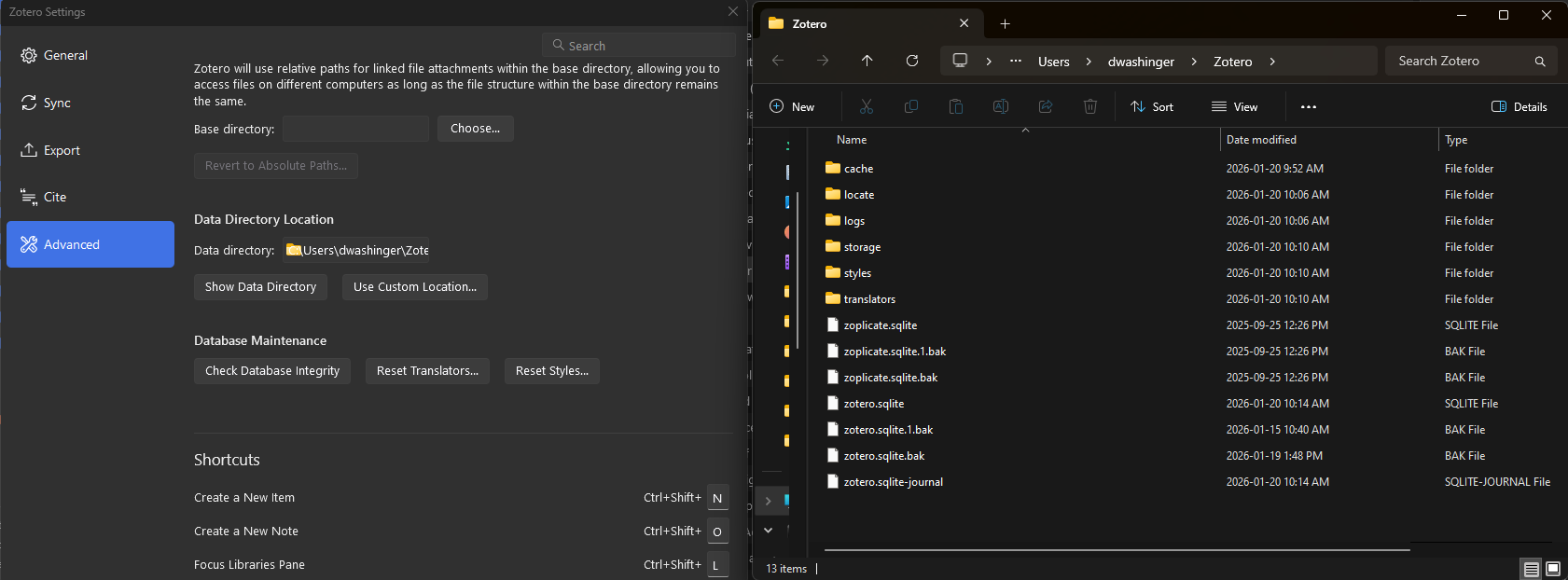
Task: Select zoplicate.sqlite file
Action: (x=1188, y=325)
